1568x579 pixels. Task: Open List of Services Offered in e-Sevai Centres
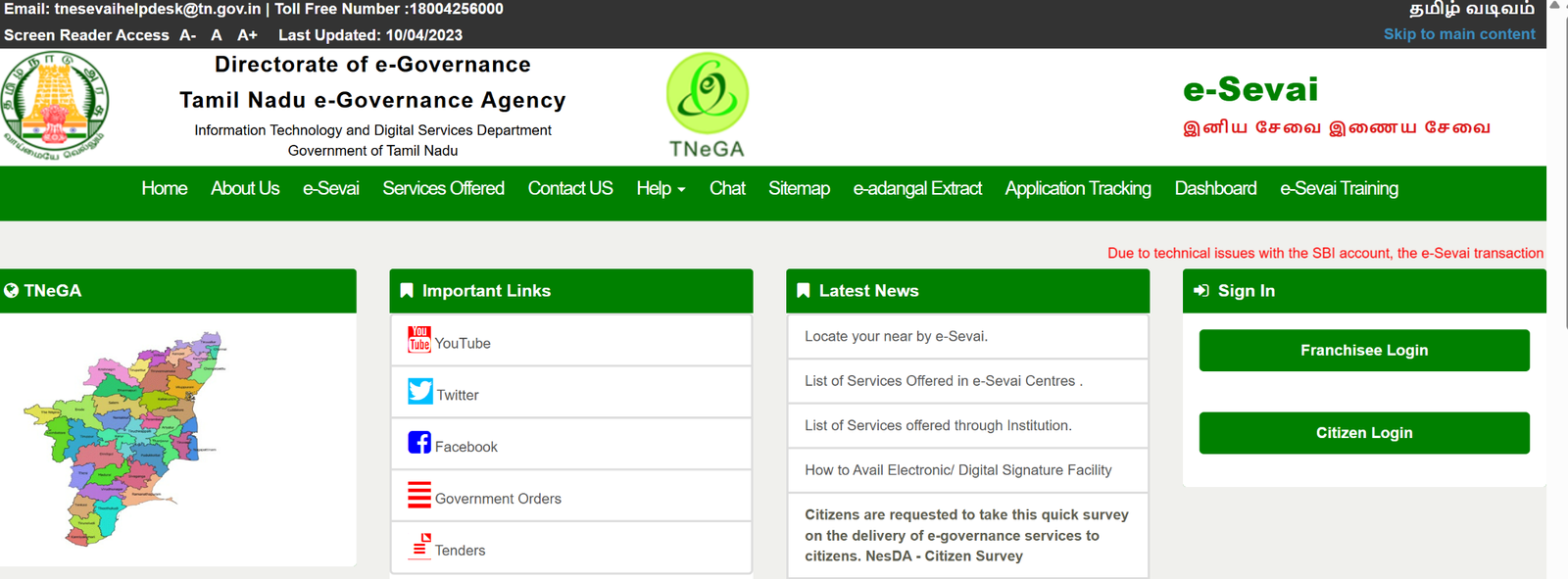point(944,381)
